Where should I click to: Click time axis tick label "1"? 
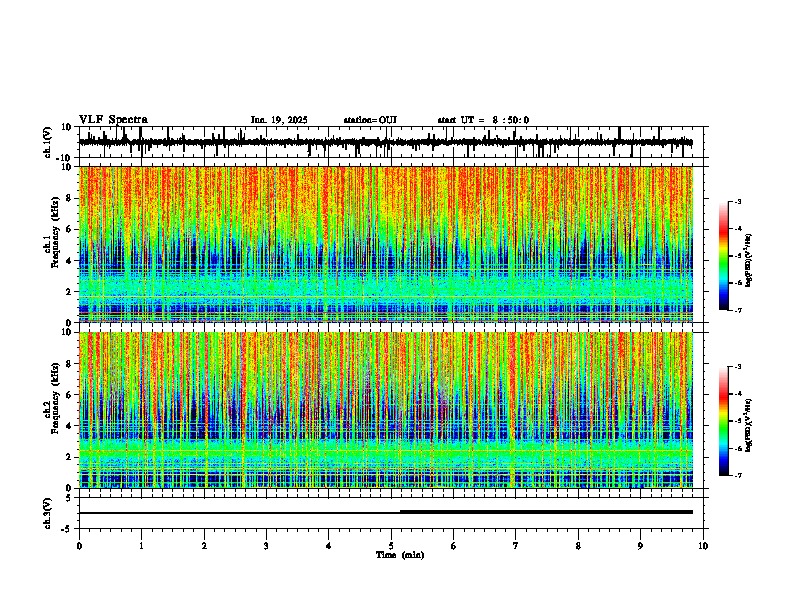pos(141,546)
